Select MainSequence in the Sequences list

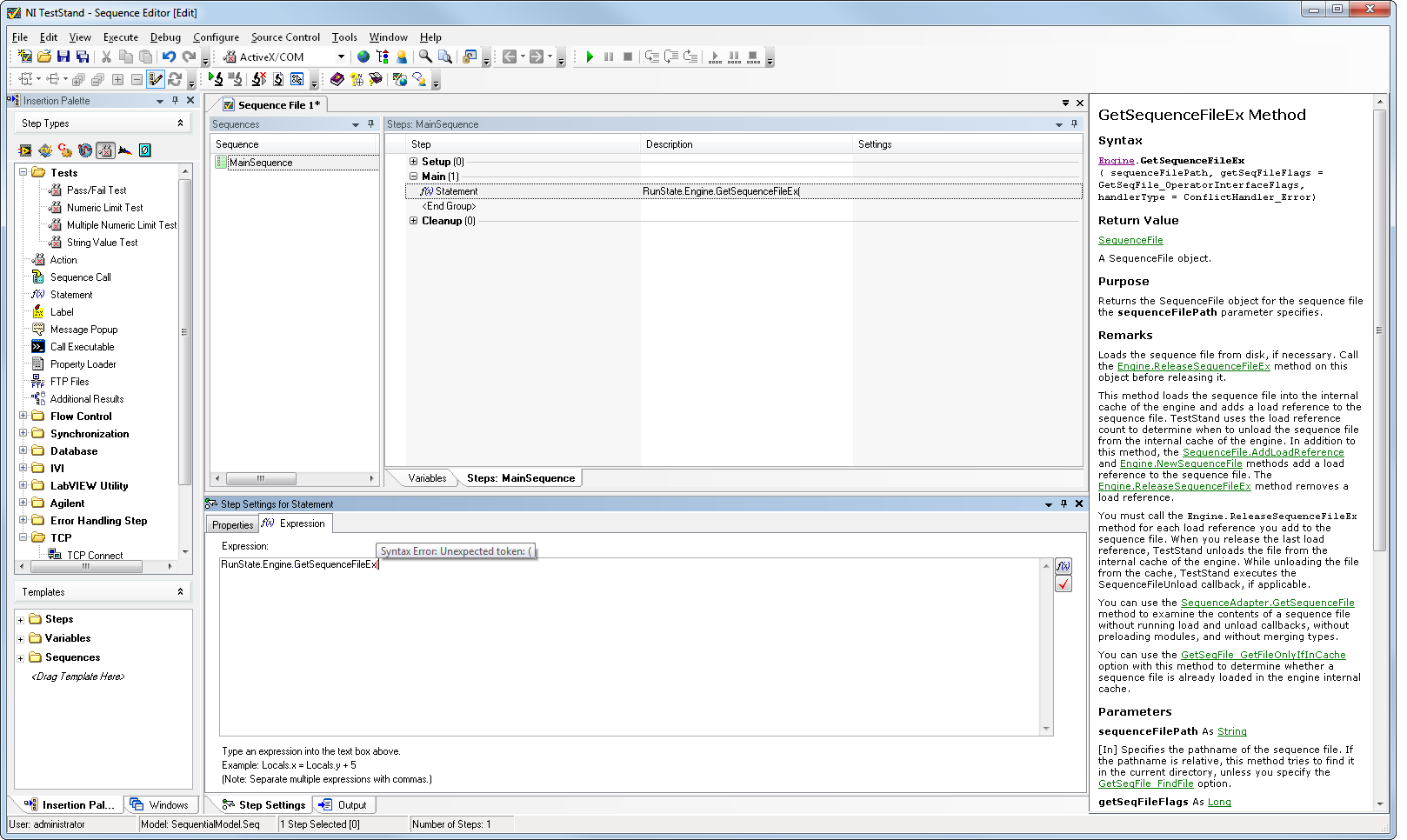[260, 163]
